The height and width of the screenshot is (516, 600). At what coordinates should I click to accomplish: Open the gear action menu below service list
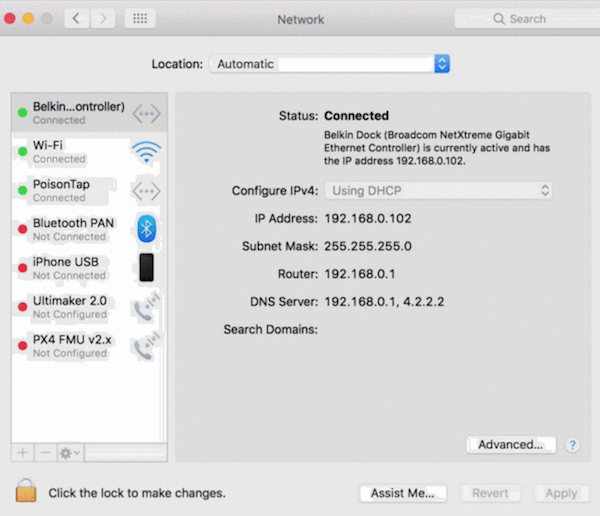[x=71, y=453]
